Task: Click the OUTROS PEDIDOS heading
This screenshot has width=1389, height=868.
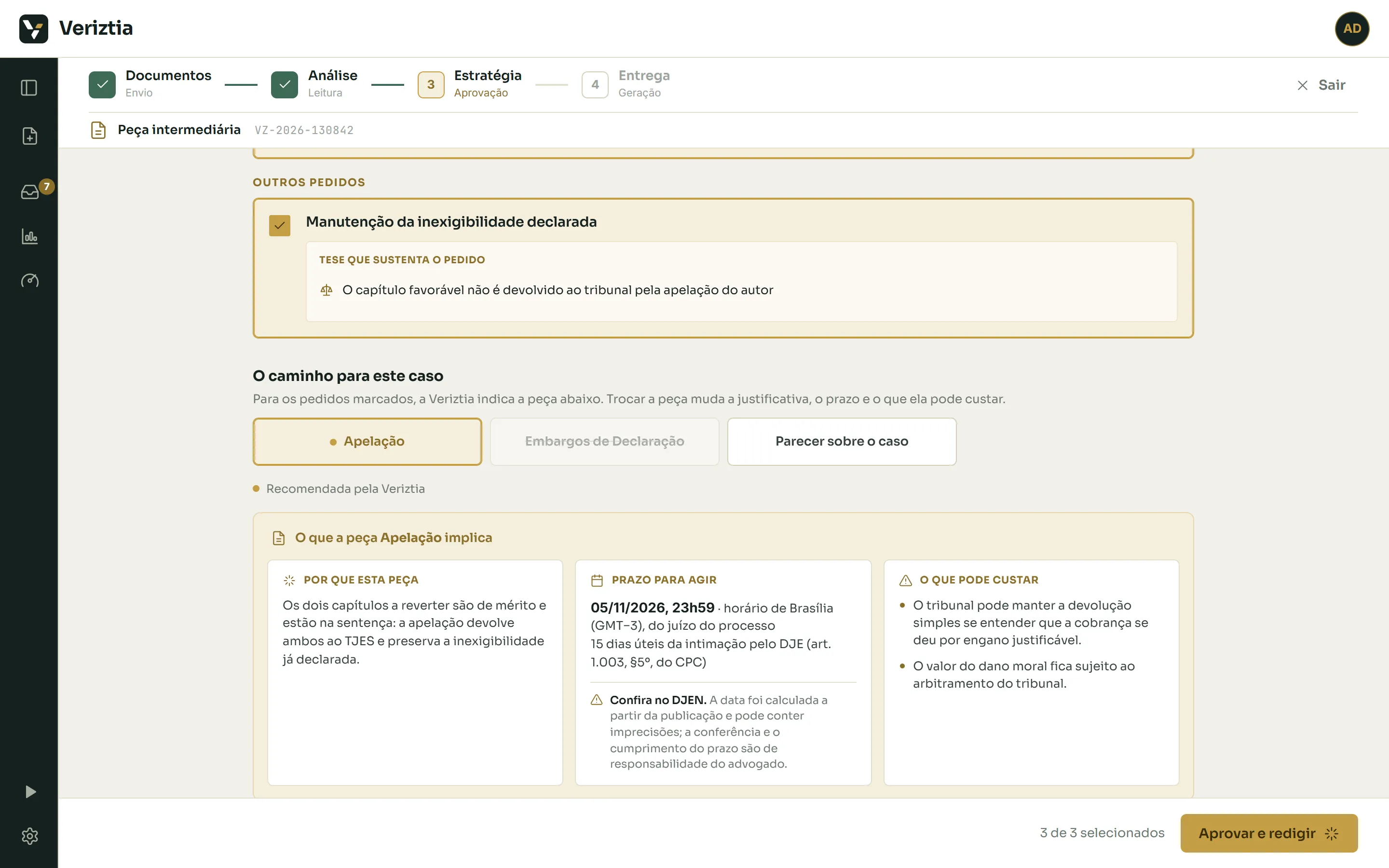Action: click(x=309, y=182)
